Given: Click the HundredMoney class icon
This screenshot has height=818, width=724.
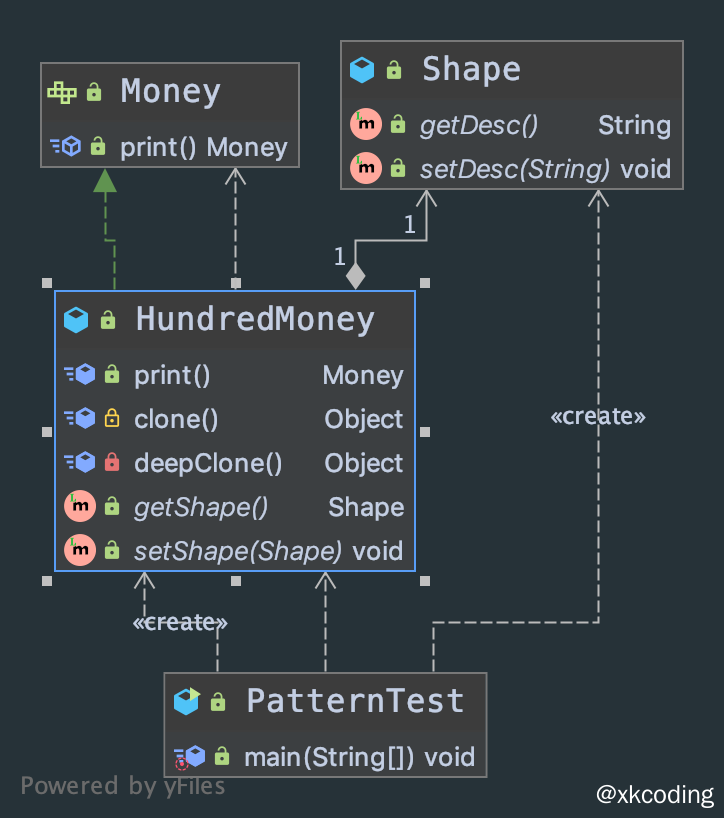Looking at the screenshot, I should click(x=76, y=320).
